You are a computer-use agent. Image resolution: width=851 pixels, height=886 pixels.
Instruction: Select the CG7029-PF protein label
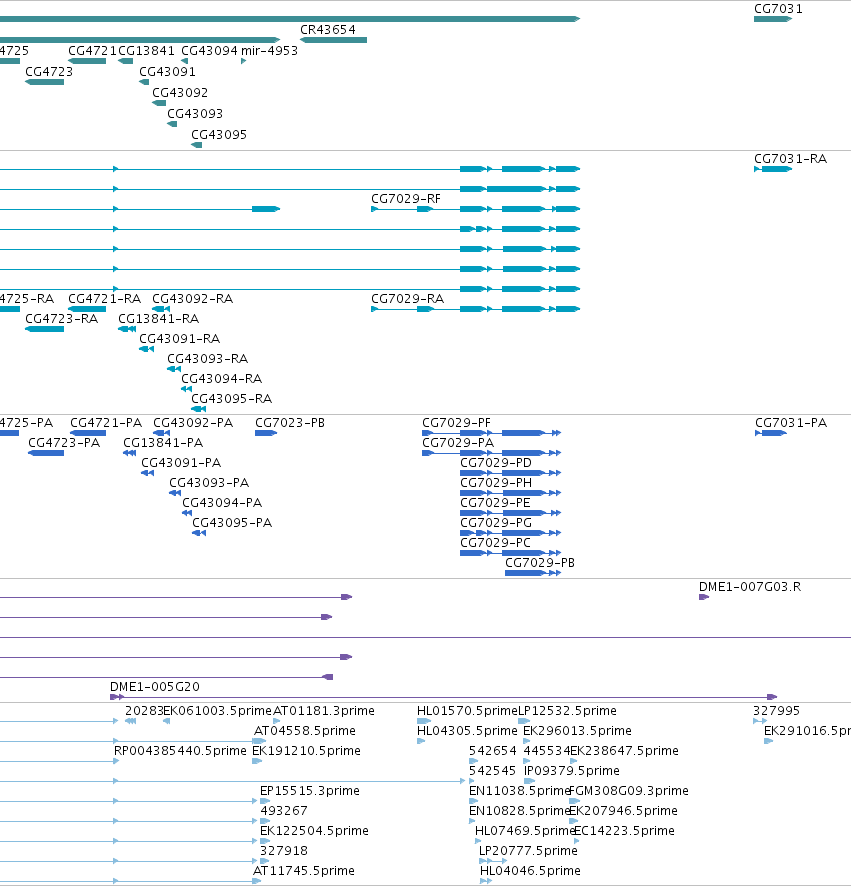point(457,423)
